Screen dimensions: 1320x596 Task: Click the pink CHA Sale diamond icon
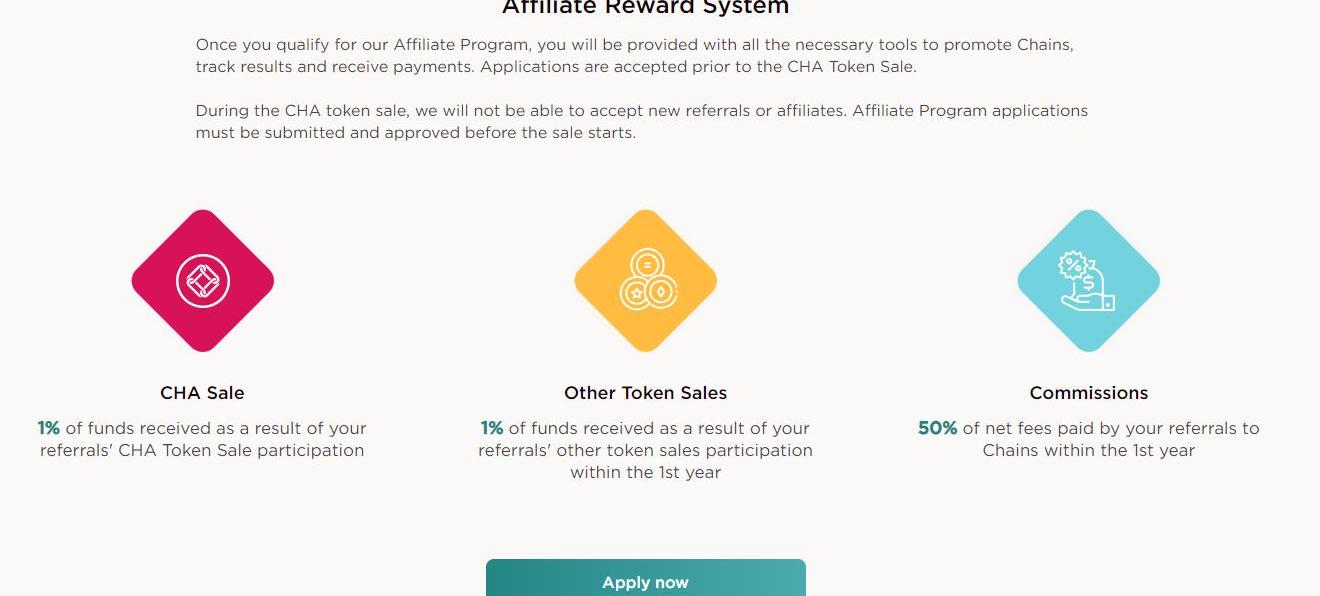click(203, 281)
